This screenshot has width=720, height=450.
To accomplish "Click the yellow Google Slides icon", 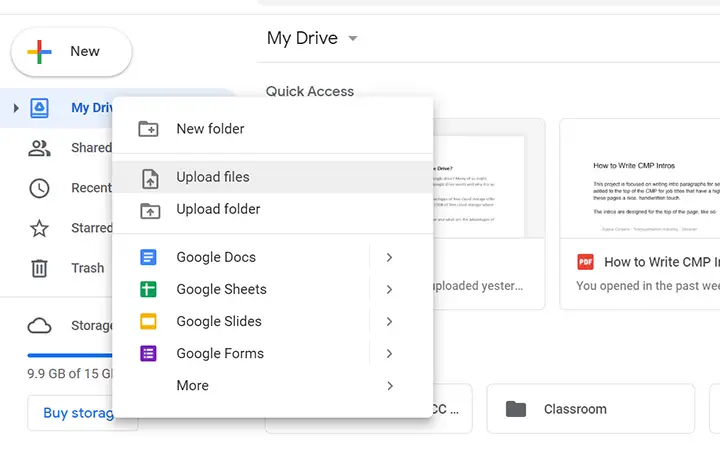I will [148, 321].
